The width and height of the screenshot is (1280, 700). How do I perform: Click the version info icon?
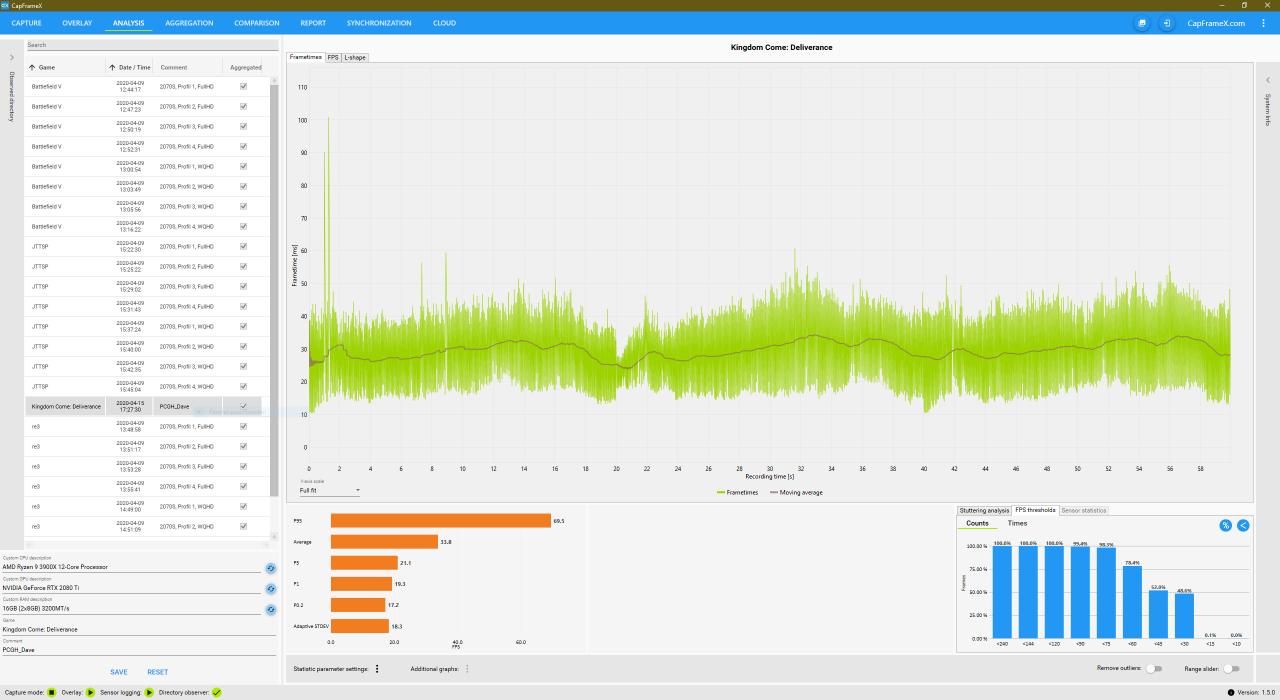[1230, 692]
